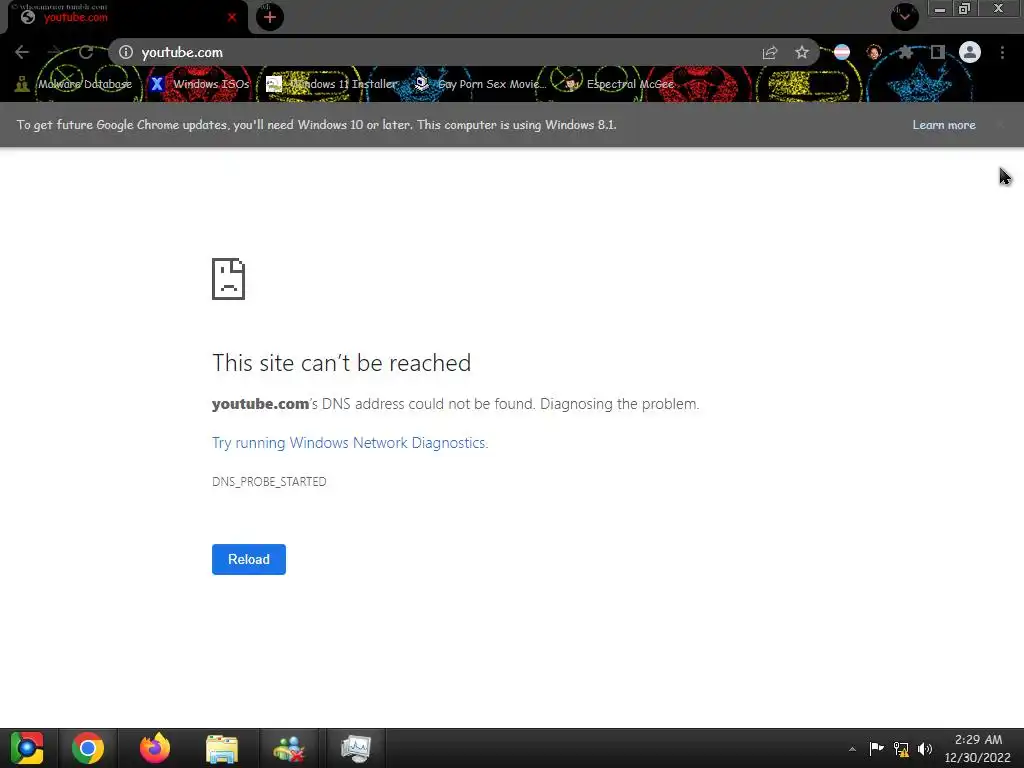The width and height of the screenshot is (1024, 768).
Task: Select the youtube.com tab
Action: (127, 17)
